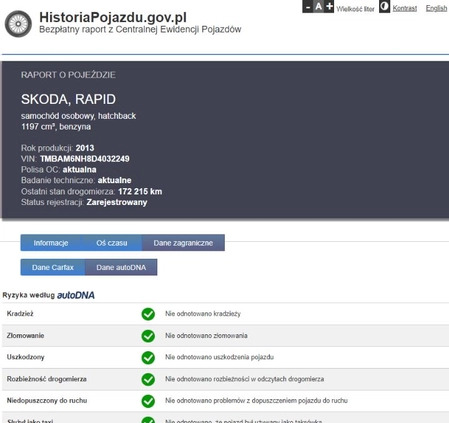Switch to Dane Carfax tab
The height and width of the screenshot is (423, 449).
click(x=53, y=267)
